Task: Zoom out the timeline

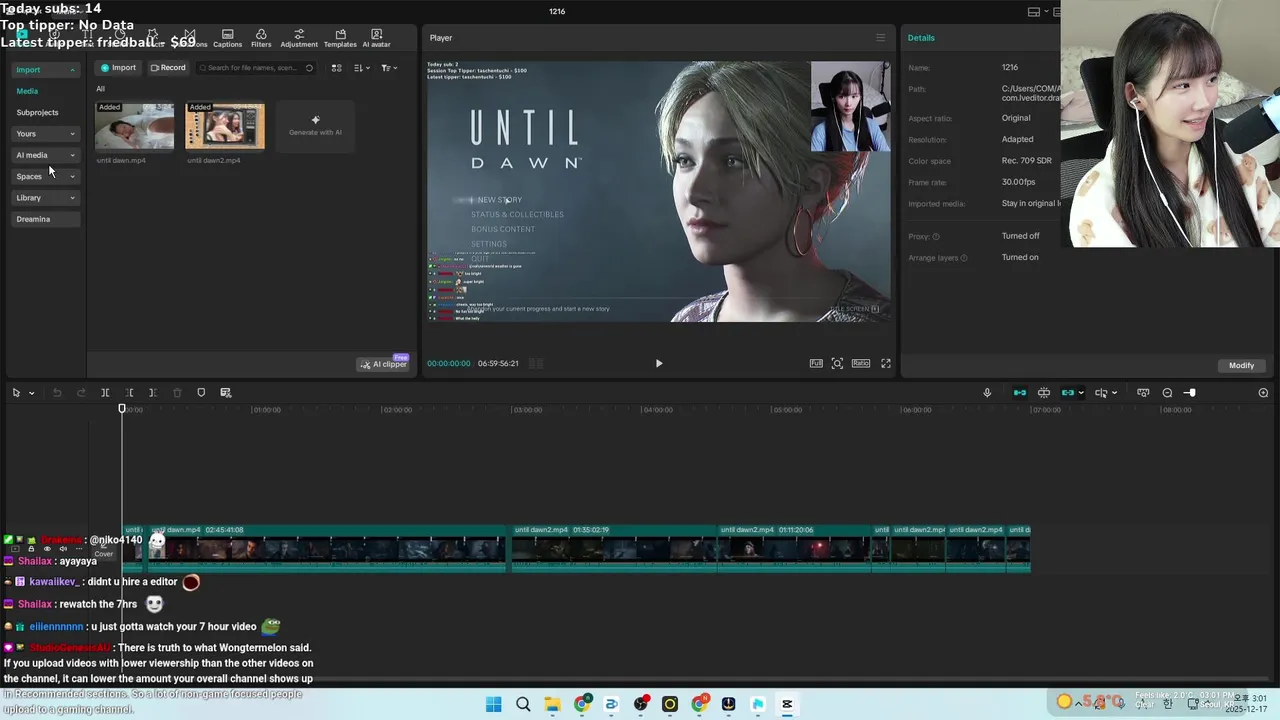Action: tap(1167, 393)
